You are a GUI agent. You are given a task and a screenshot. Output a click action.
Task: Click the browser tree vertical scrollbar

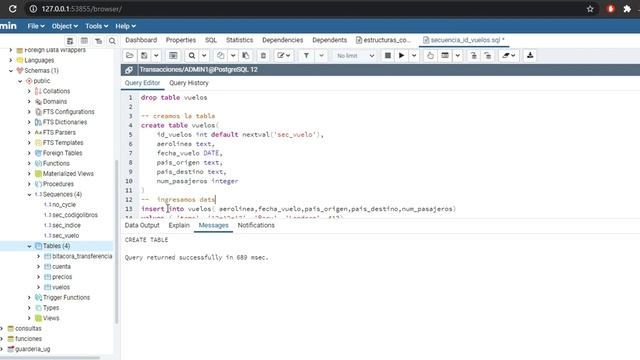tap(117, 241)
